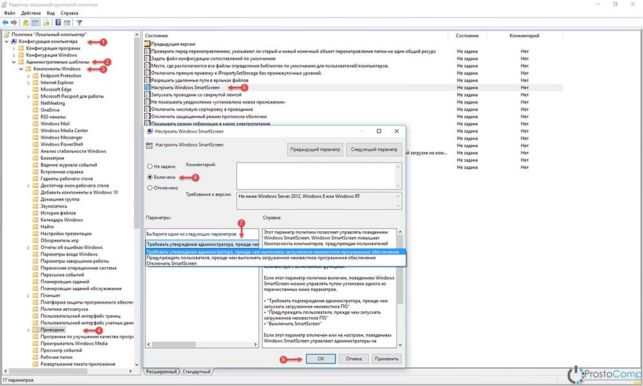This screenshot has height=386, width=643.
Task: Select the Проводник tree folder
Action: point(52,330)
